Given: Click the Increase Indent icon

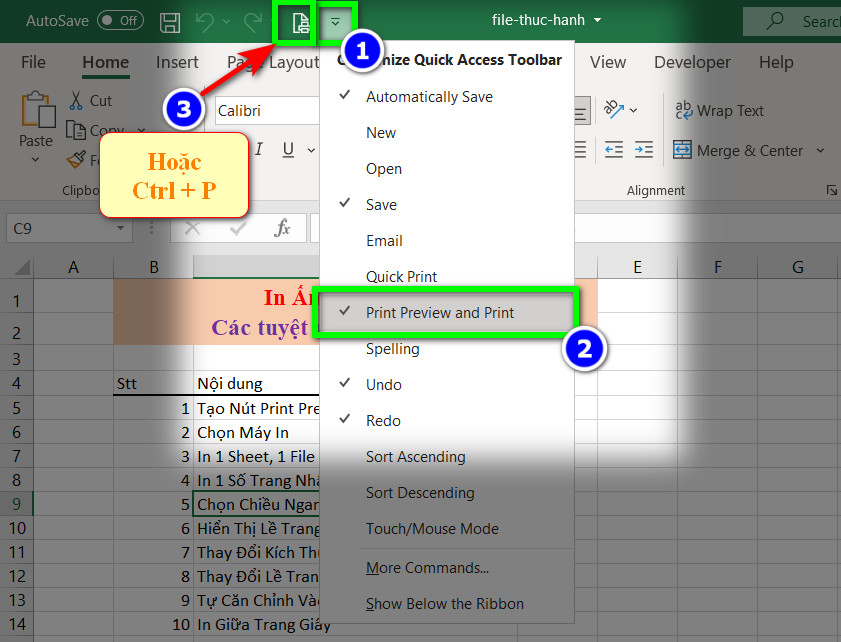Looking at the screenshot, I should coord(644,150).
